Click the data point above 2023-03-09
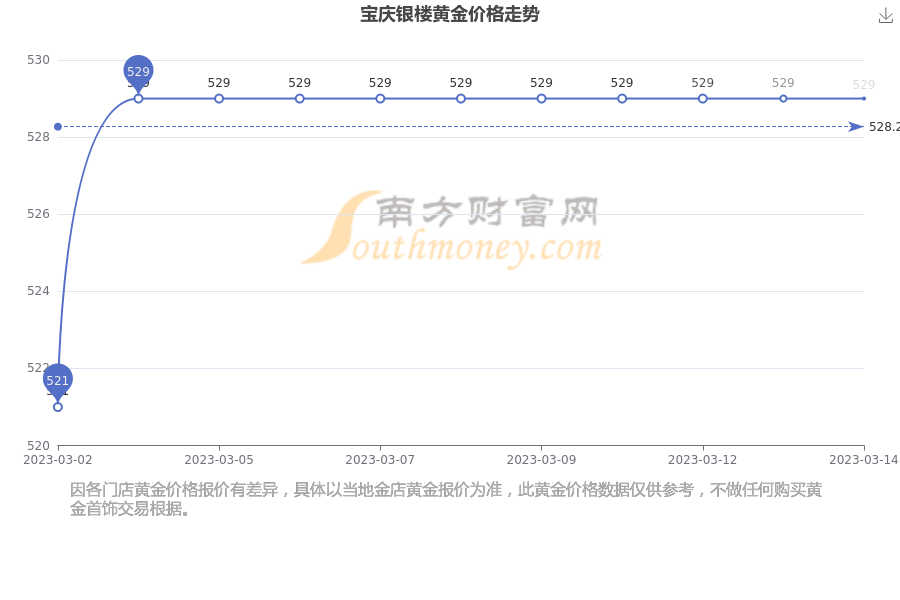The height and width of the screenshot is (600, 900). pos(541,99)
